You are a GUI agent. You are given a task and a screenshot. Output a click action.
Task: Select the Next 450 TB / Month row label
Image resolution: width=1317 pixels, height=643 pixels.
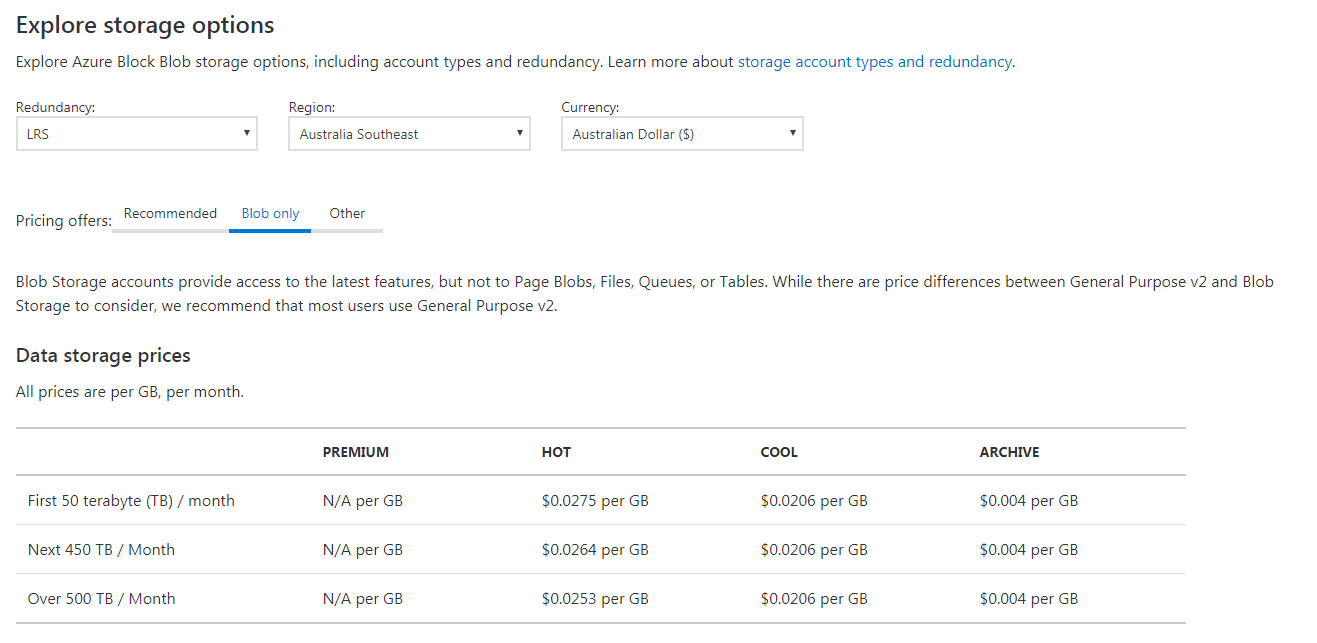click(x=101, y=550)
